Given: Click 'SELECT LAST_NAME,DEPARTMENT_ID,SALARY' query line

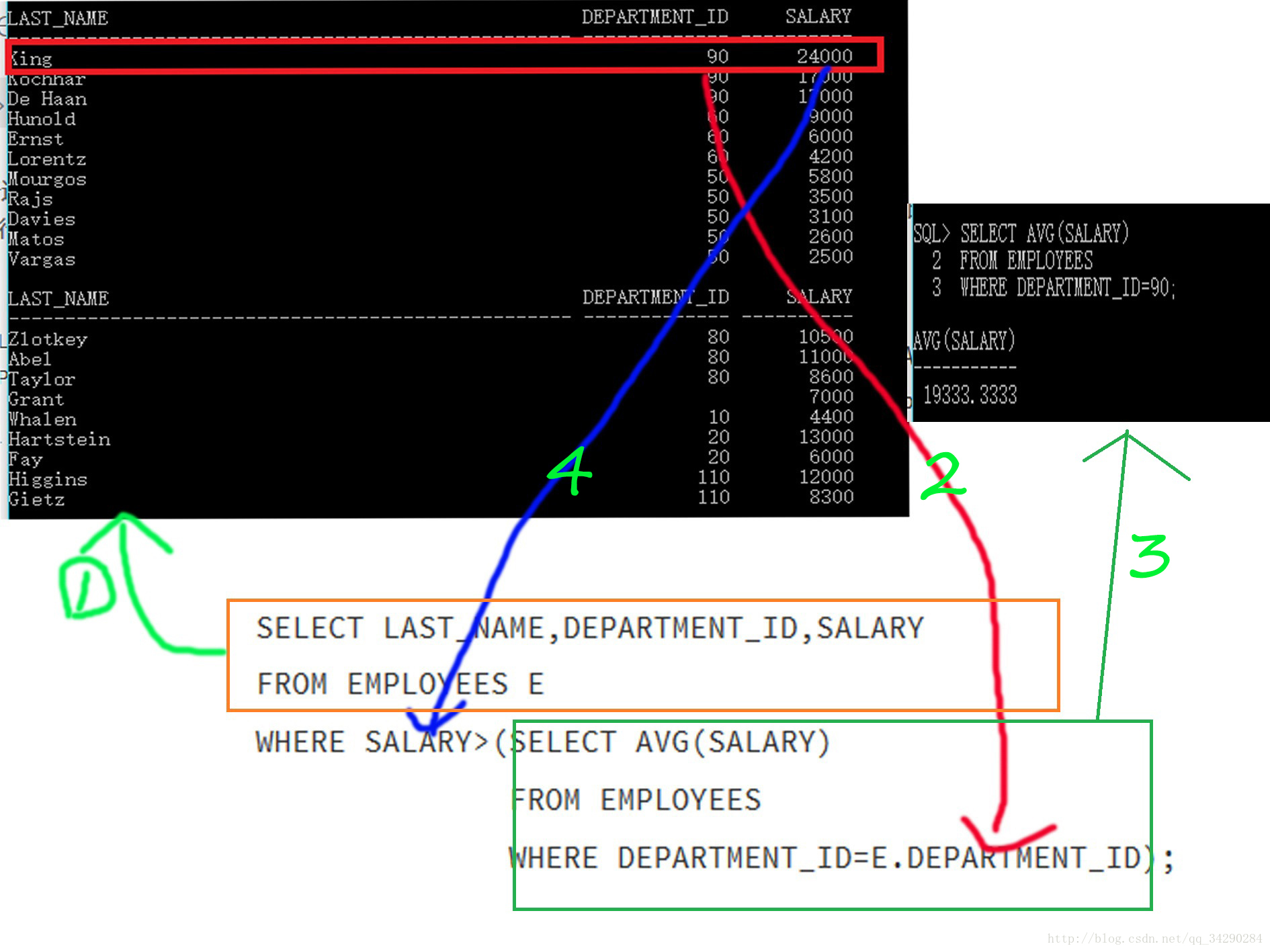Looking at the screenshot, I should click(x=590, y=629).
